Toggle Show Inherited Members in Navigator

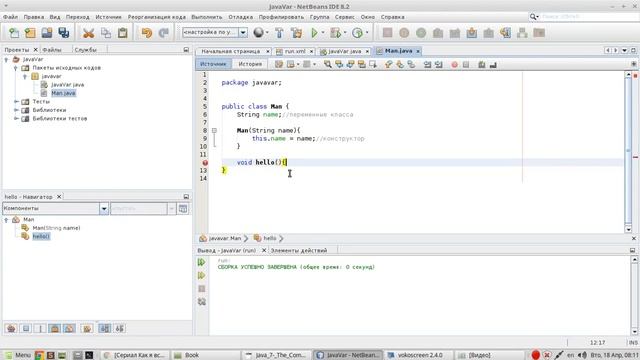click(11, 328)
